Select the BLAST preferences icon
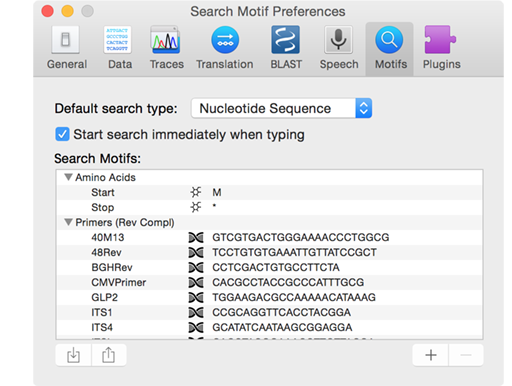Screen dimensions: 512x386 click(x=286, y=48)
